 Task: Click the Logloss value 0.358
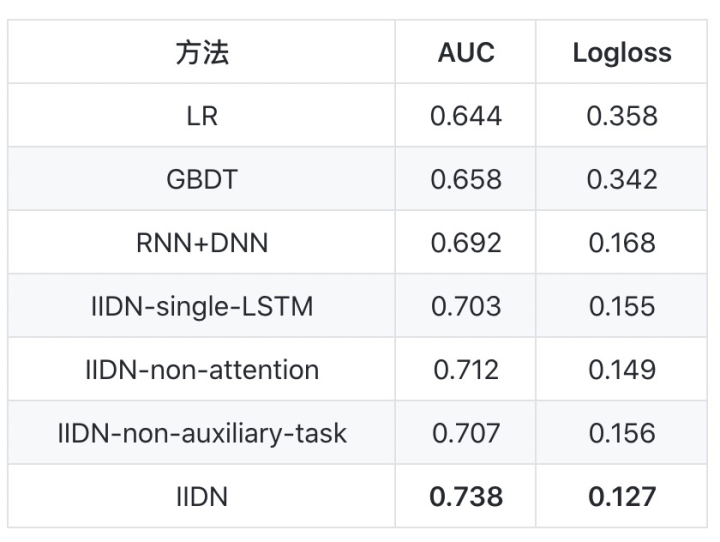tap(622, 116)
